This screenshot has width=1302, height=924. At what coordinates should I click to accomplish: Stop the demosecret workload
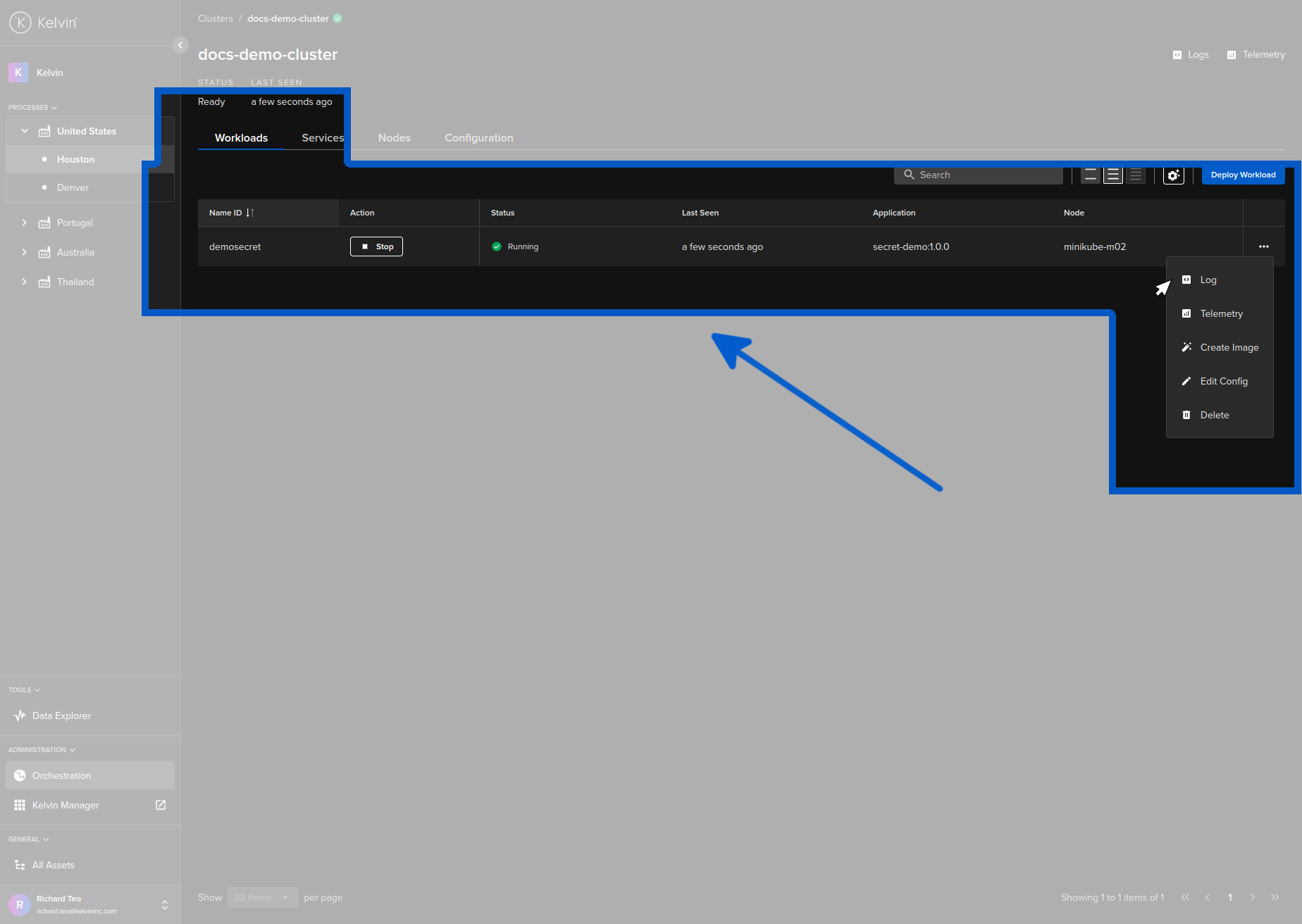coord(376,246)
